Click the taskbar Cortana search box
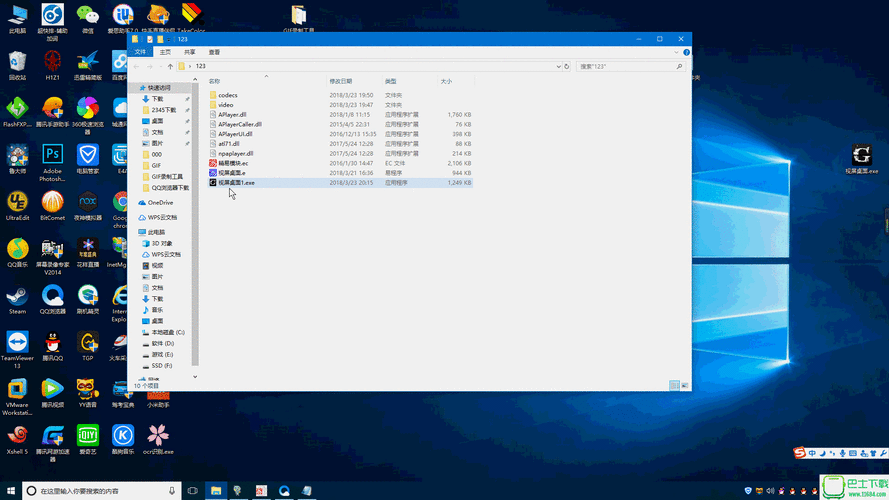Screen dimensions: 889x500 point(101,491)
